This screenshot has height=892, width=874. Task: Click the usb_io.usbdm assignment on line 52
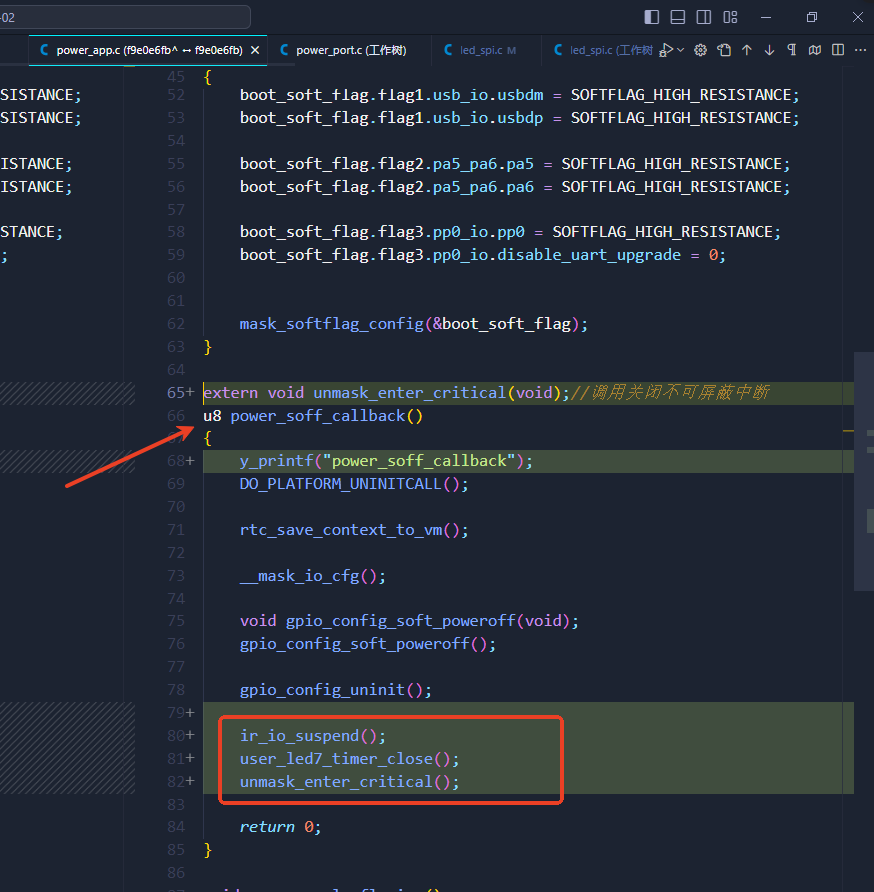coord(520,94)
